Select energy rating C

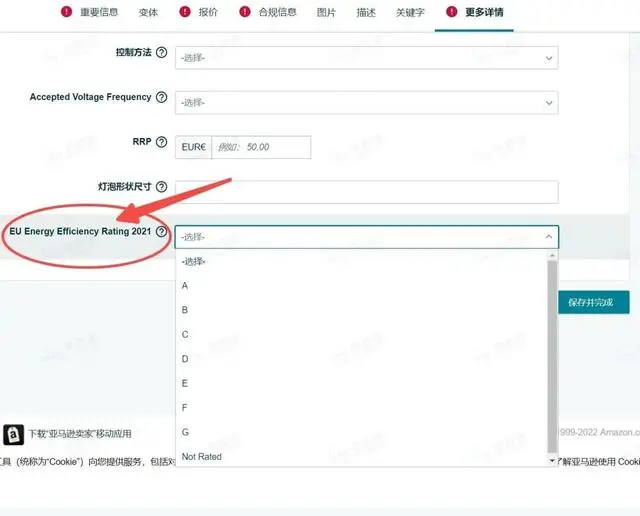tap(361, 335)
